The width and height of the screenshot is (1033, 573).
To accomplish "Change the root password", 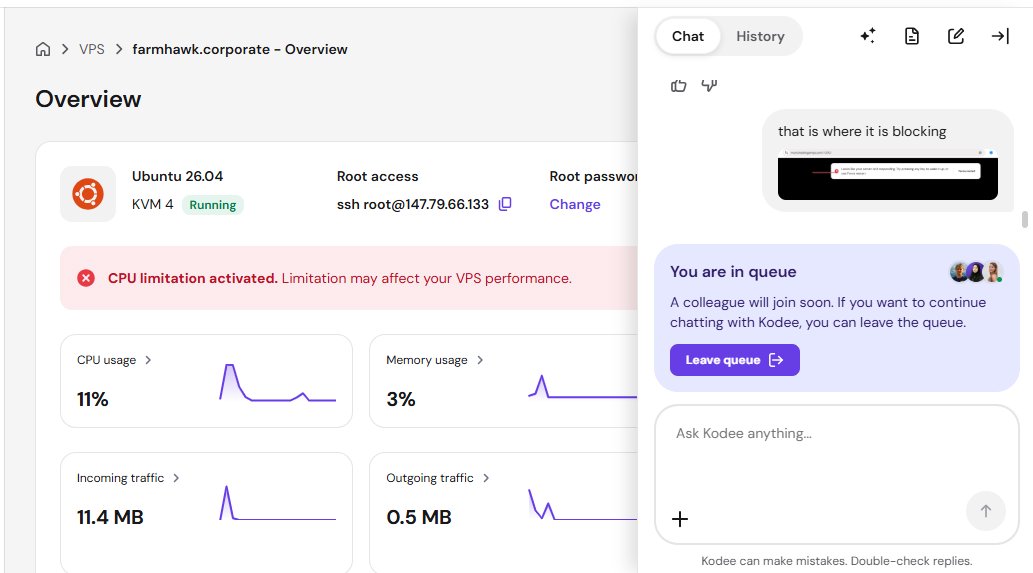I will [x=575, y=204].
